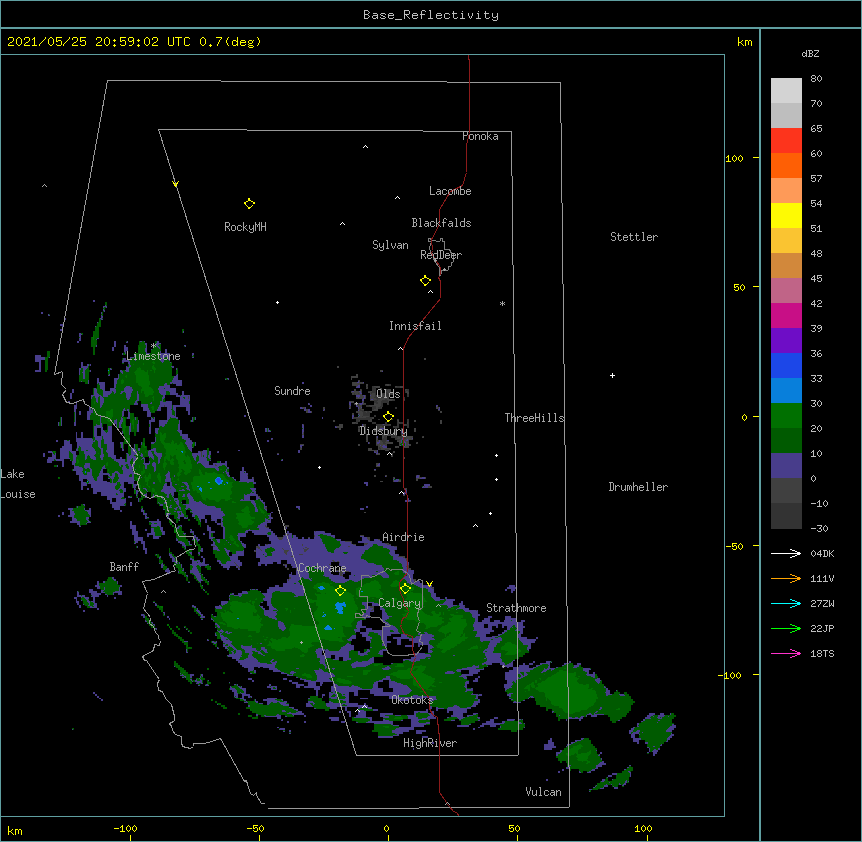
Task: Click the magenta 18TS arrow in legend
Action: [786, 653]
